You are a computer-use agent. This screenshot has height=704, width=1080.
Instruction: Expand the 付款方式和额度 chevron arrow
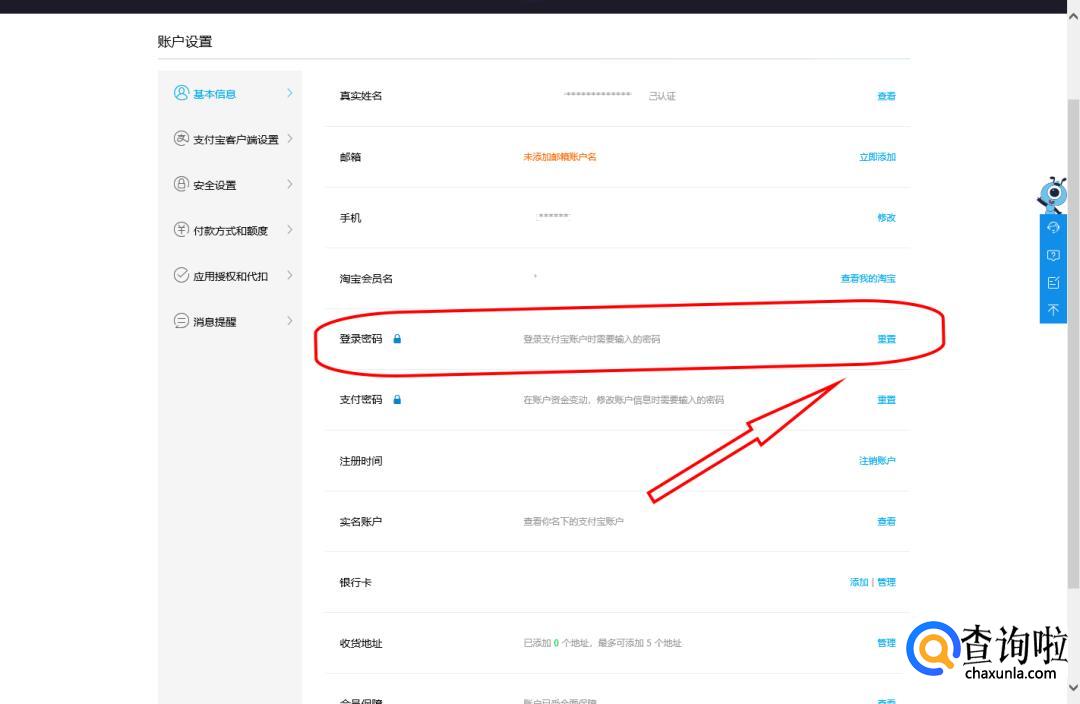coord(289,229)
